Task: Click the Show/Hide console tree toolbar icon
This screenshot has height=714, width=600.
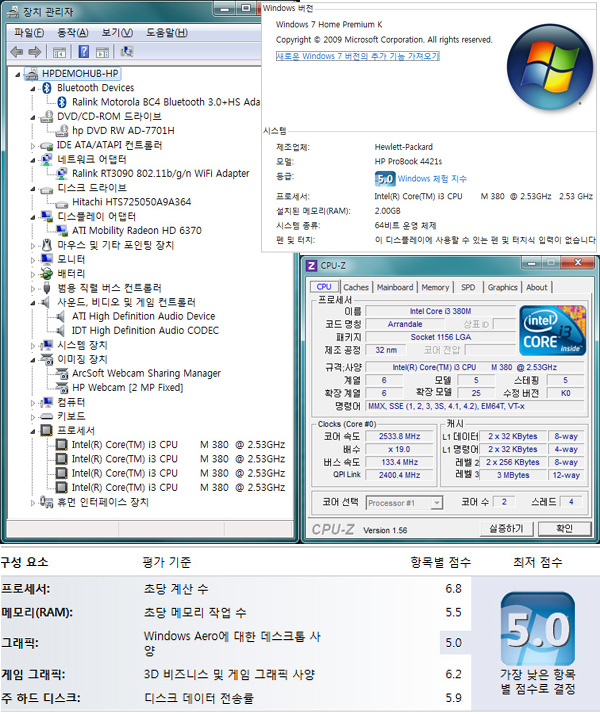Action: (59, 52)
